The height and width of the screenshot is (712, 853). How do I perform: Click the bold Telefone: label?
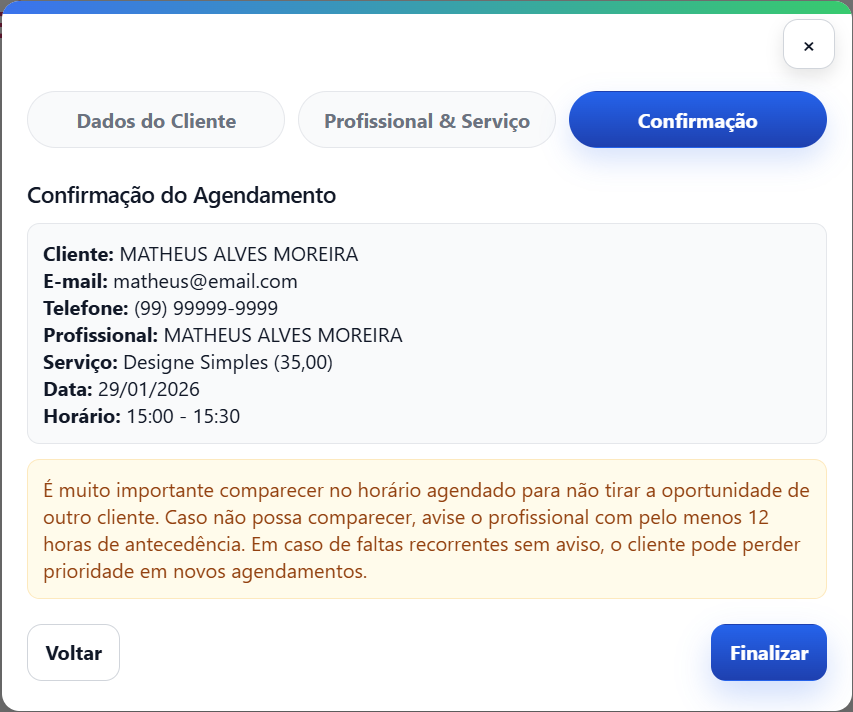point(86,308)
